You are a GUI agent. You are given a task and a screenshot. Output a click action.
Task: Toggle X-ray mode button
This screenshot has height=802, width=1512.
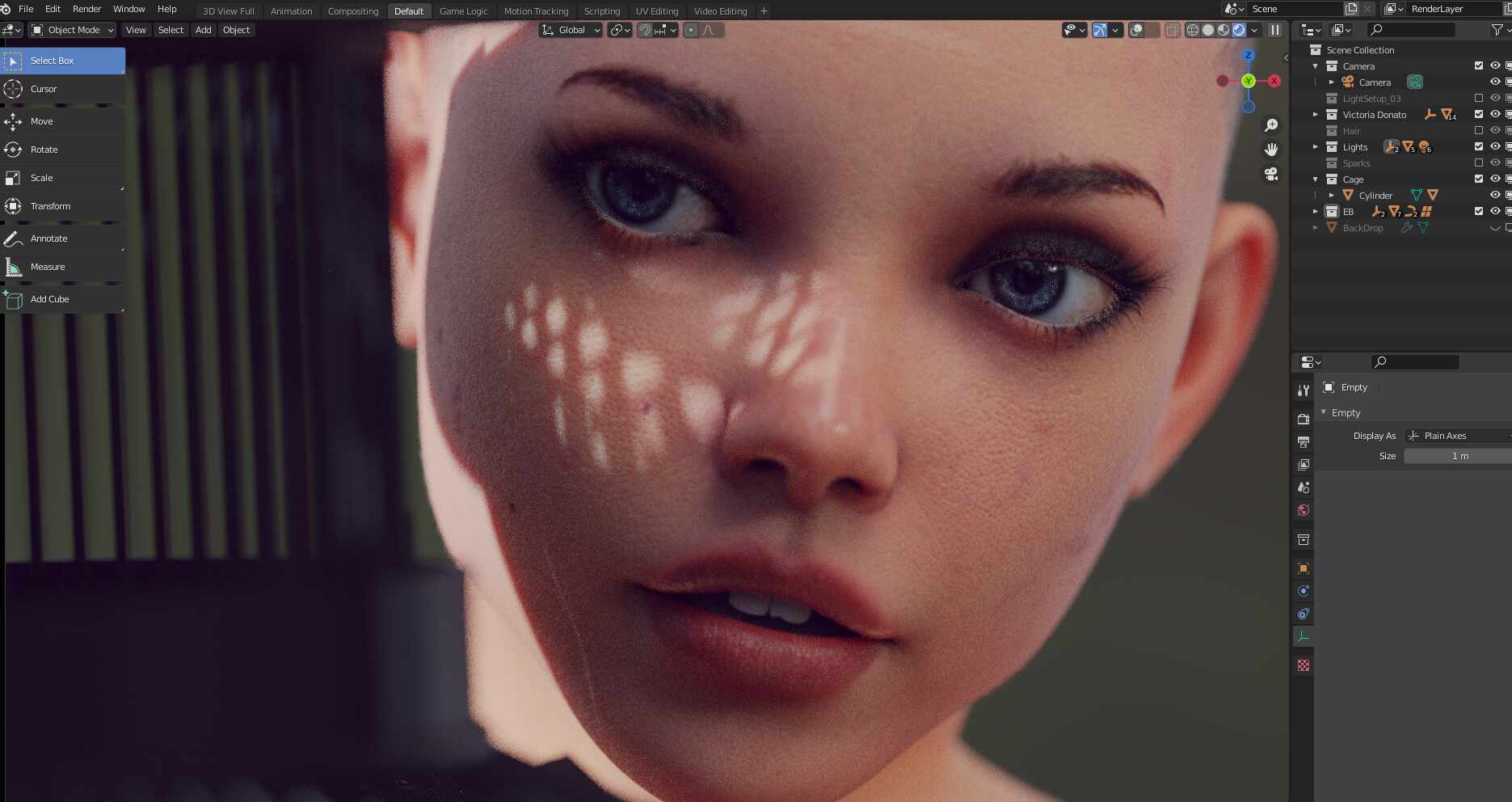(x=1173, y=30)
